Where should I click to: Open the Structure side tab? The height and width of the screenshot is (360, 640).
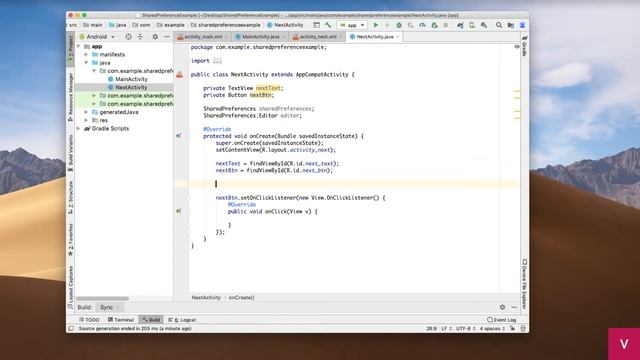(x=71, y=198)
